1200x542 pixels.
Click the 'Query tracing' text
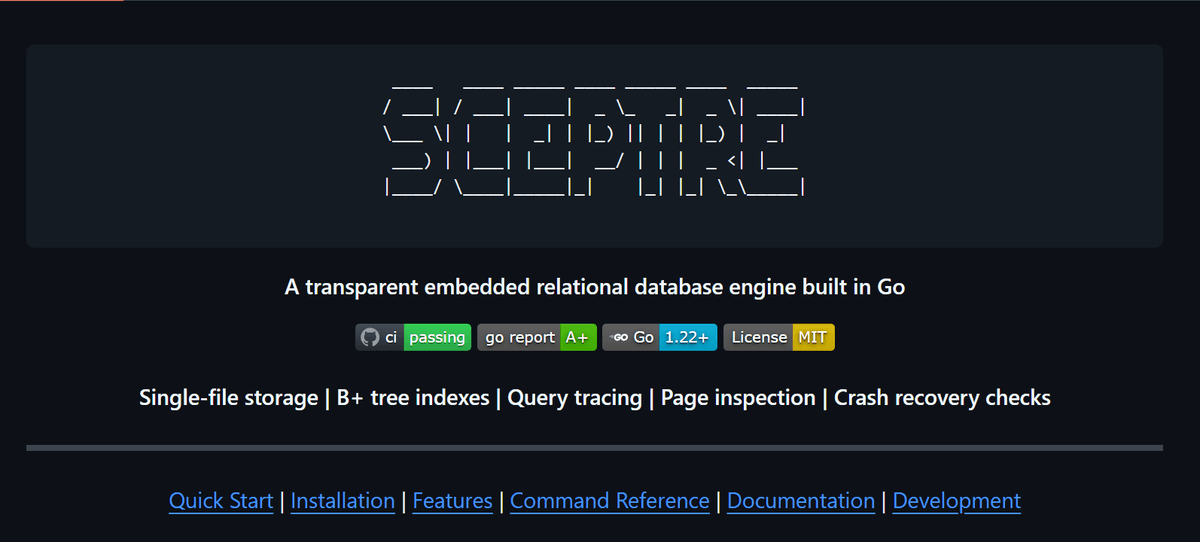[x=575, y=398]
